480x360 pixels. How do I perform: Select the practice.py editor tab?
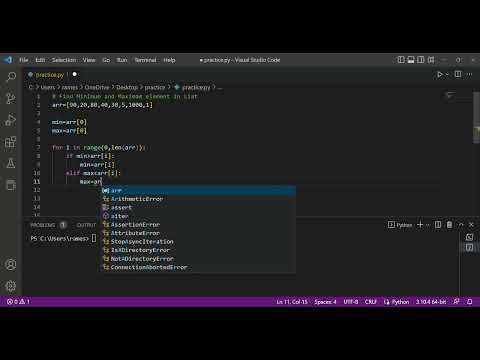[x=49, y=75]
